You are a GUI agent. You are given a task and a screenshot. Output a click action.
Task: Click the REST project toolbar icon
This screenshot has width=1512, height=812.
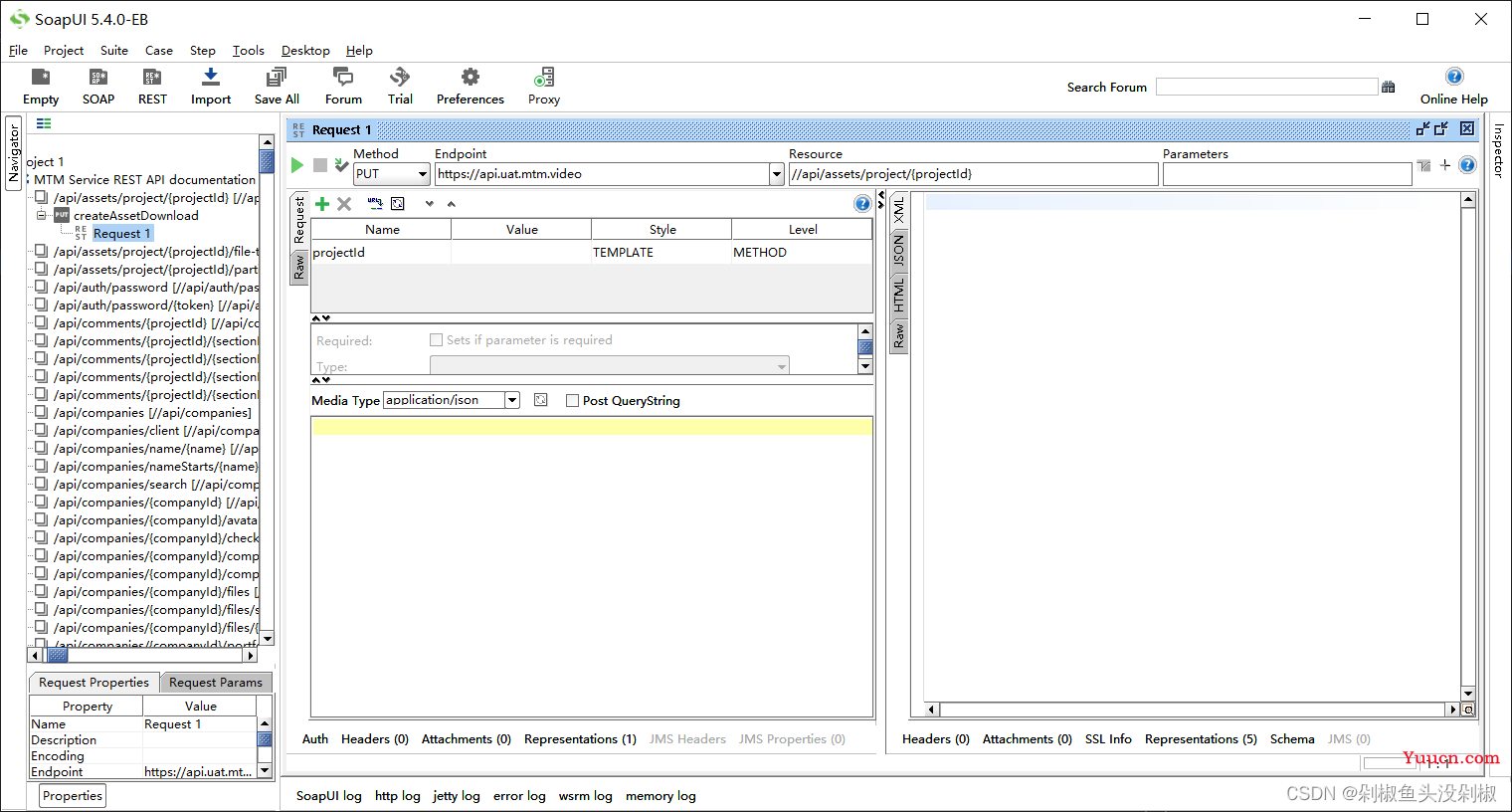tap(152, 87)
